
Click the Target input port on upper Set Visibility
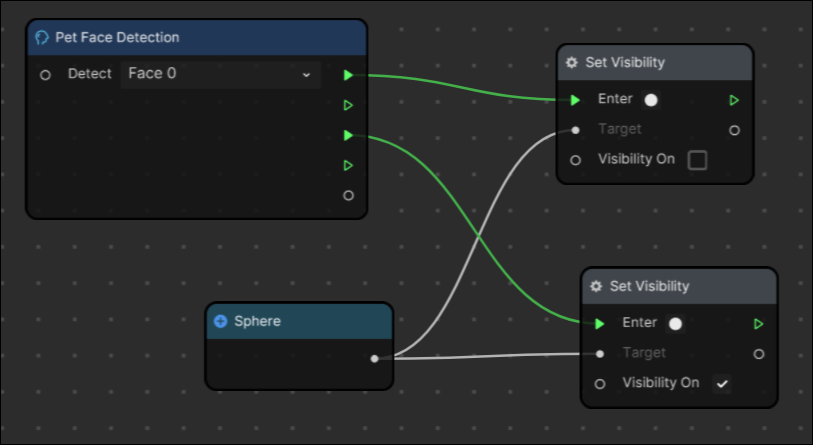tap(575, 130)
